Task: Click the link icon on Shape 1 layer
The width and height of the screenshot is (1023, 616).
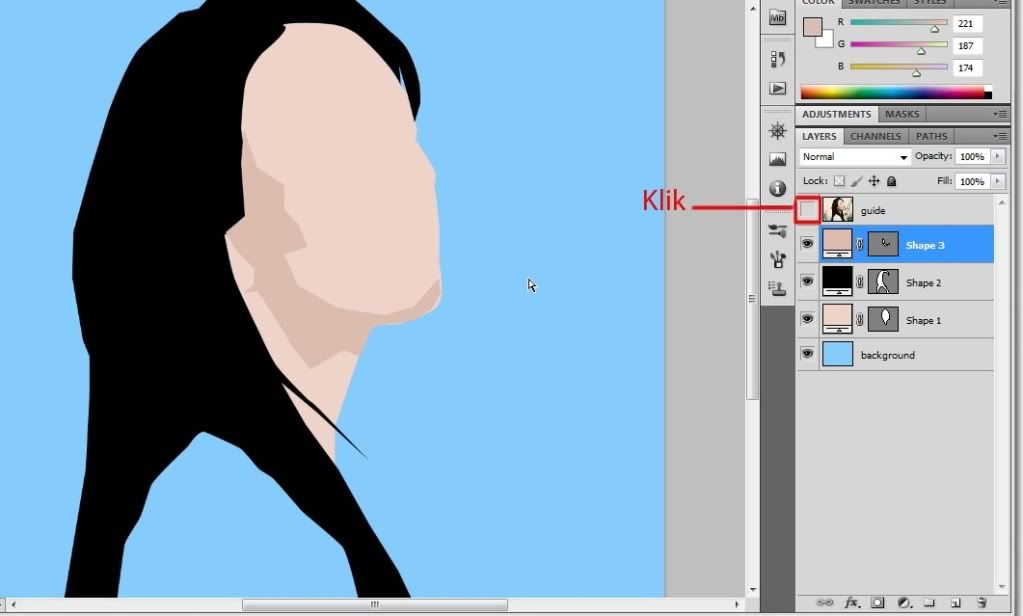Action: pyautogui.click(x=860, y=320)
